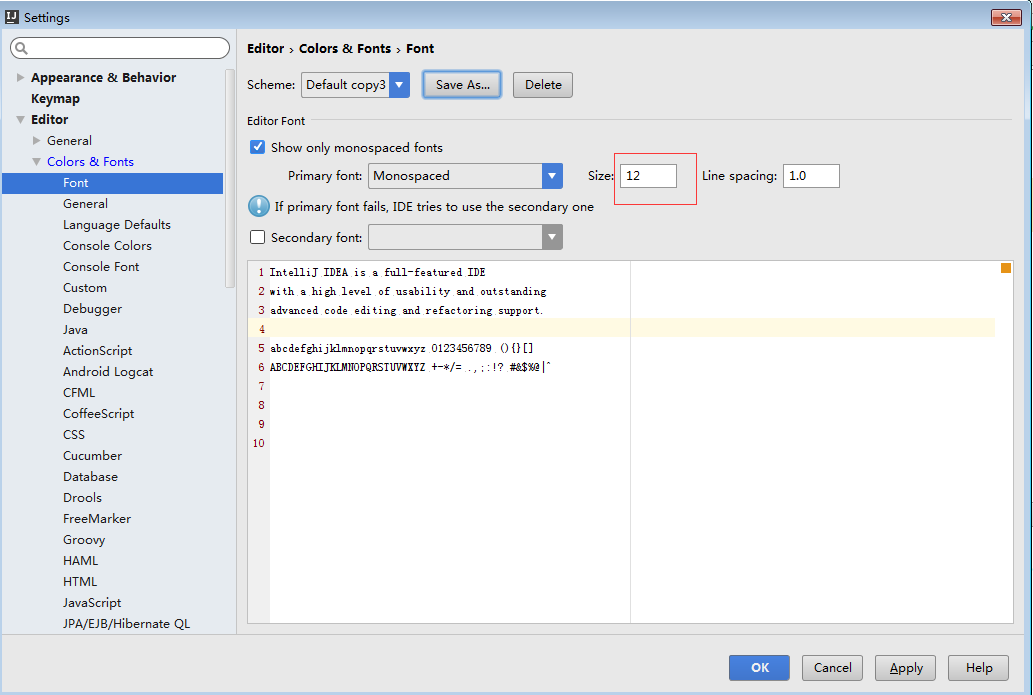Image resolution: width=1033 pixels, height=695 pixels.
Task: Enable the Secondary font checkbox
Action: (x=258, y=237)
